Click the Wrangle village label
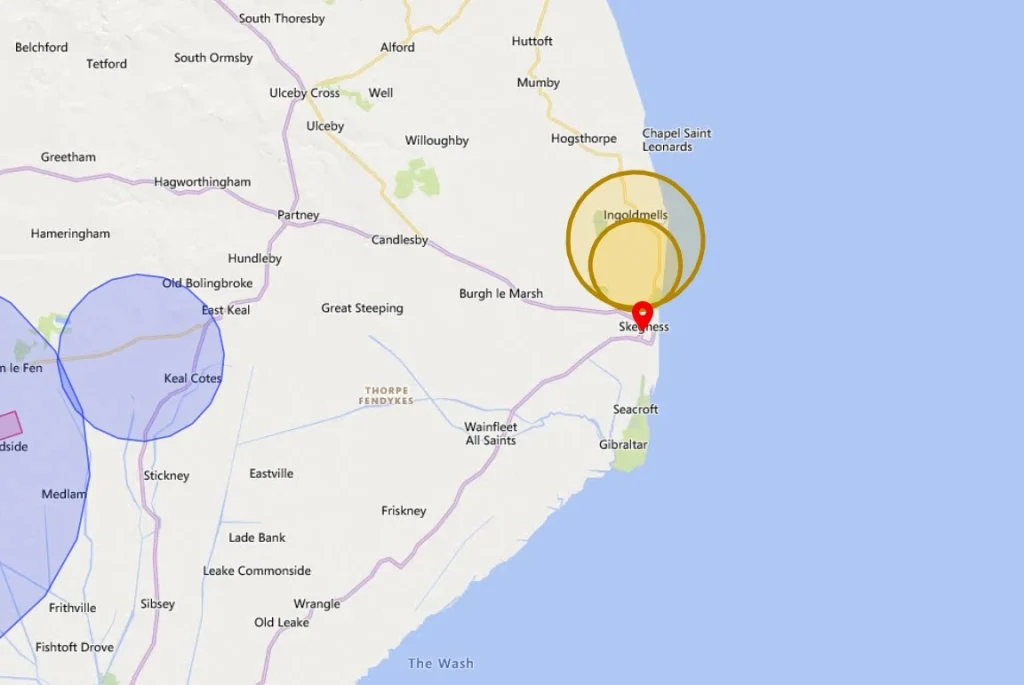Image resolution: width=1024 pixels, height=685 pixels. [x=317, y=604]
